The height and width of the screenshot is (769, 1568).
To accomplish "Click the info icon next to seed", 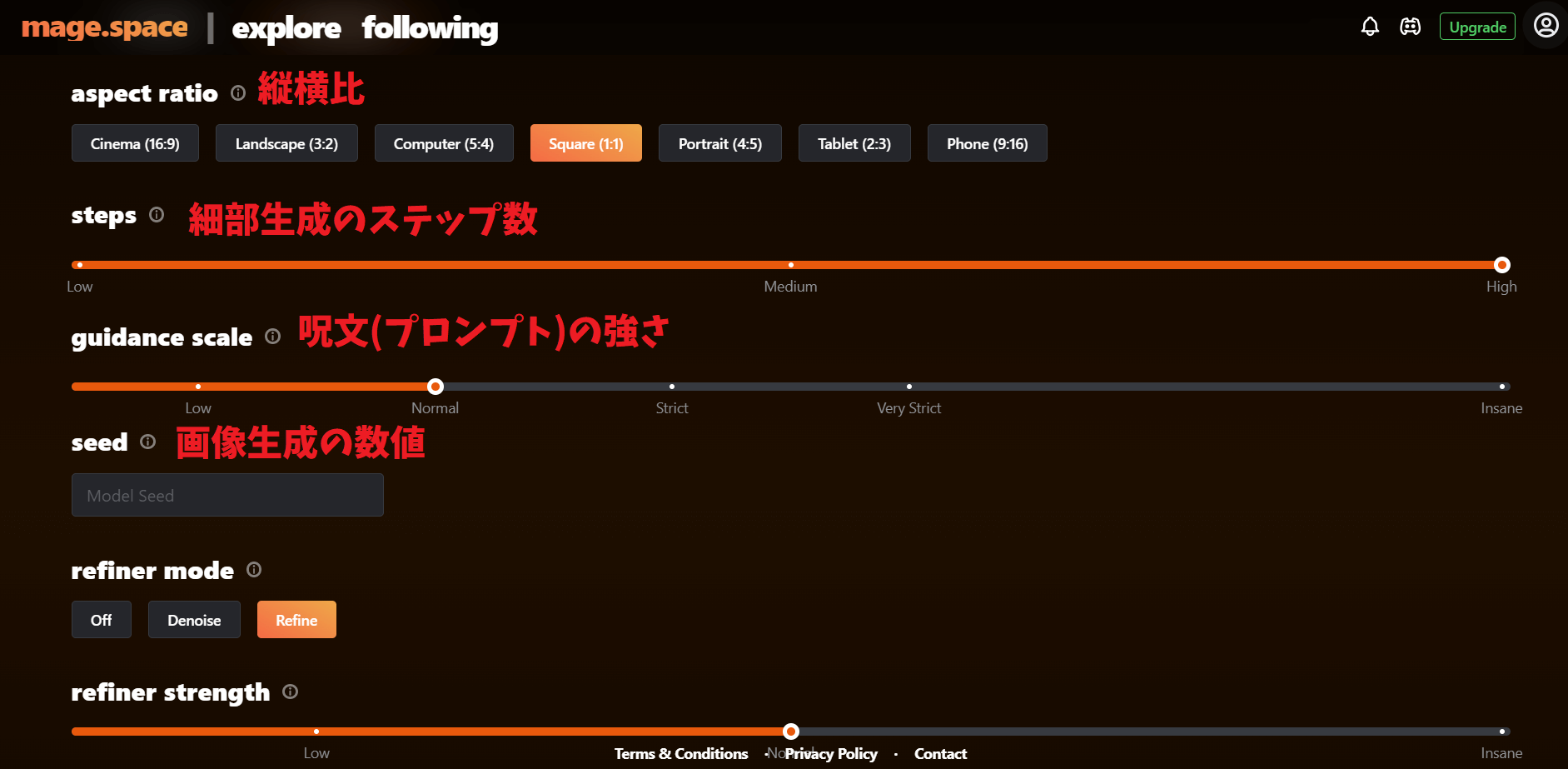I will [147, 442].
